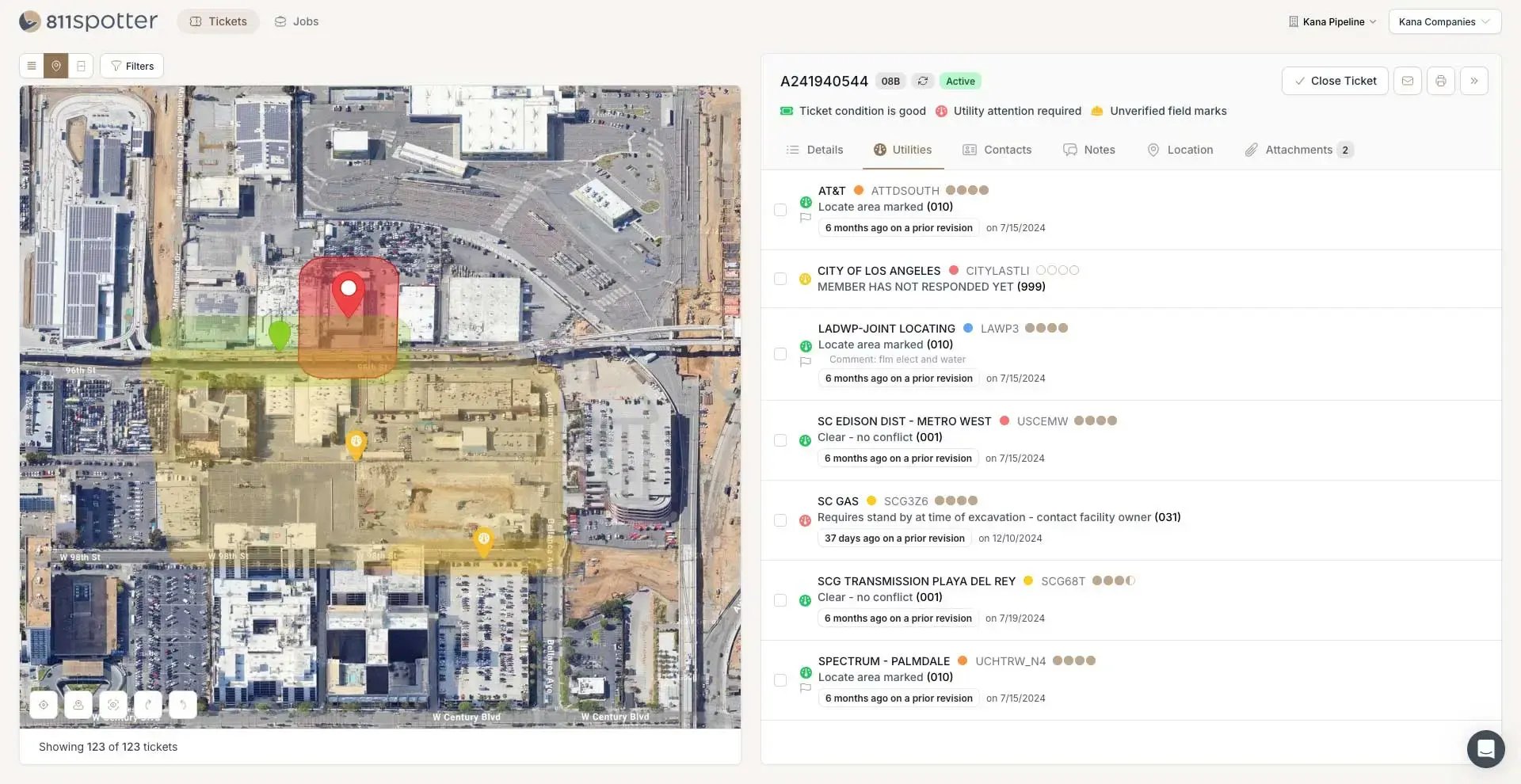Check SCG TRANSMISSION PLAYA DEL REY checkbox

coord(780,600)
